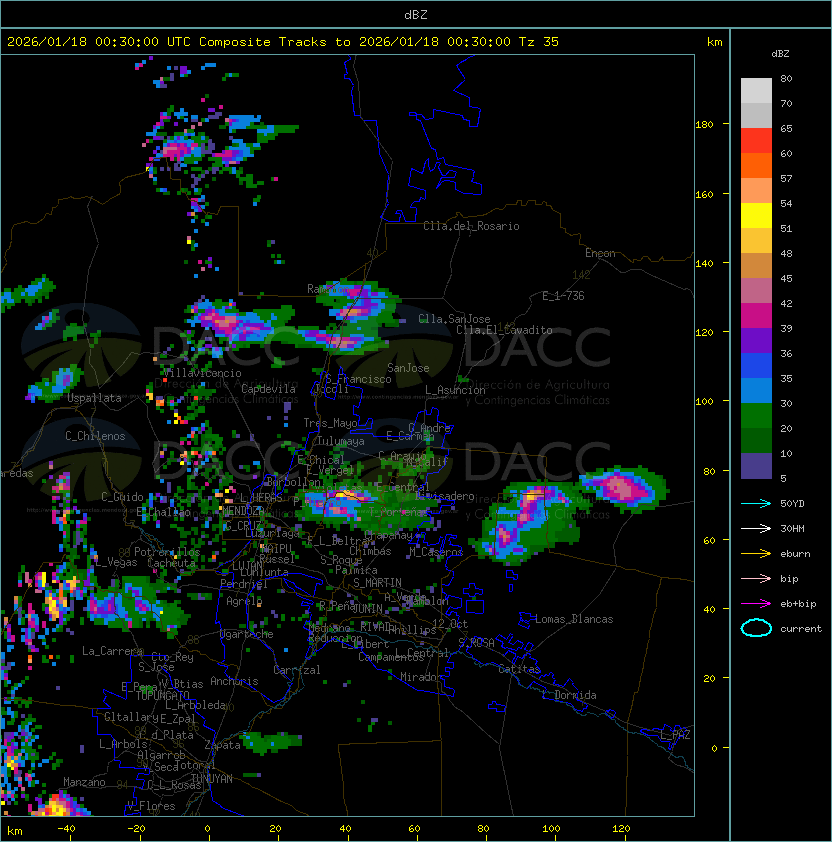Pick the light gray top swatch in legend
The image size is (832, 842).
point(756,91)
